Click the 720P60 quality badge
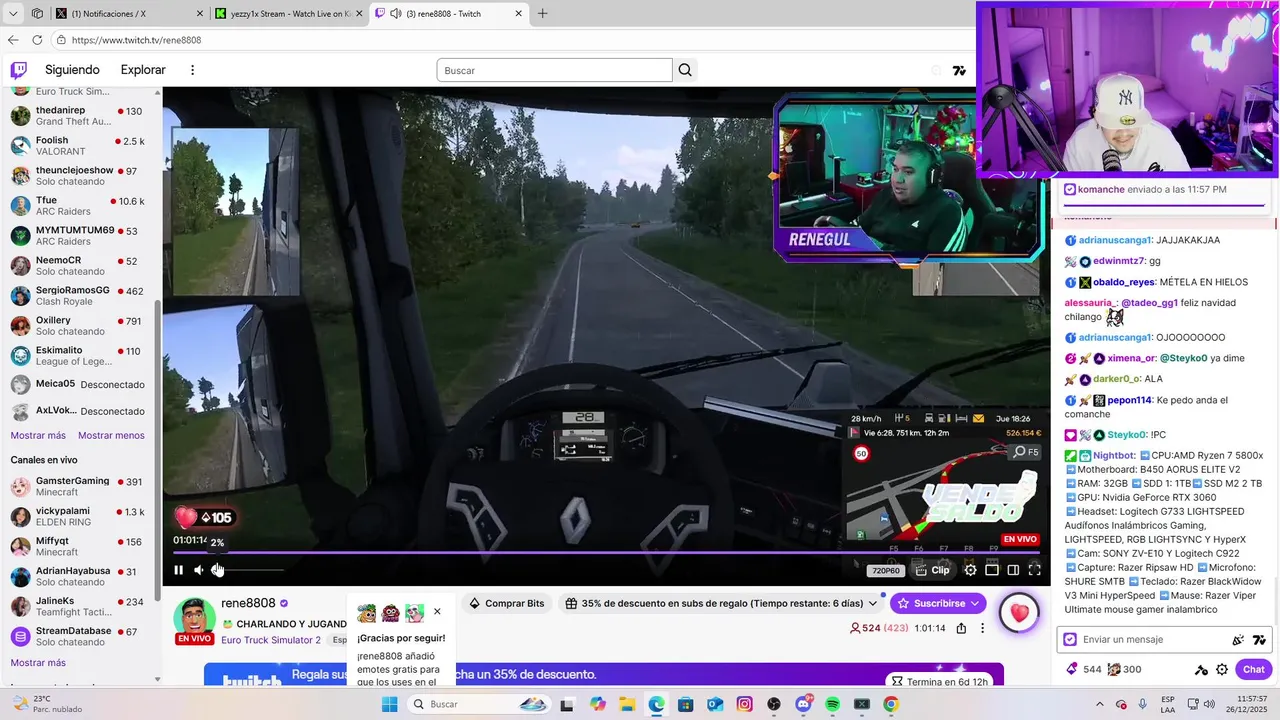The image size is (1280, 720). coord(886,571)
